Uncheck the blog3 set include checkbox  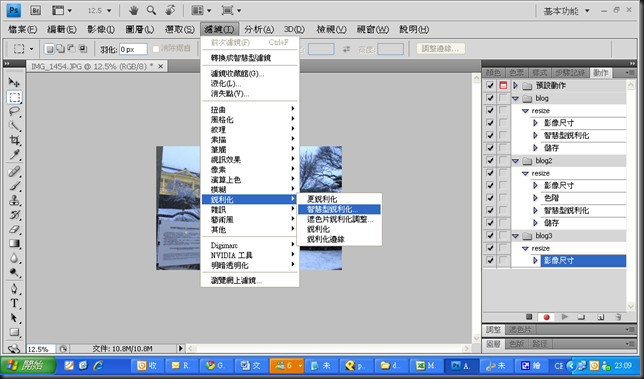coord(490,236)
